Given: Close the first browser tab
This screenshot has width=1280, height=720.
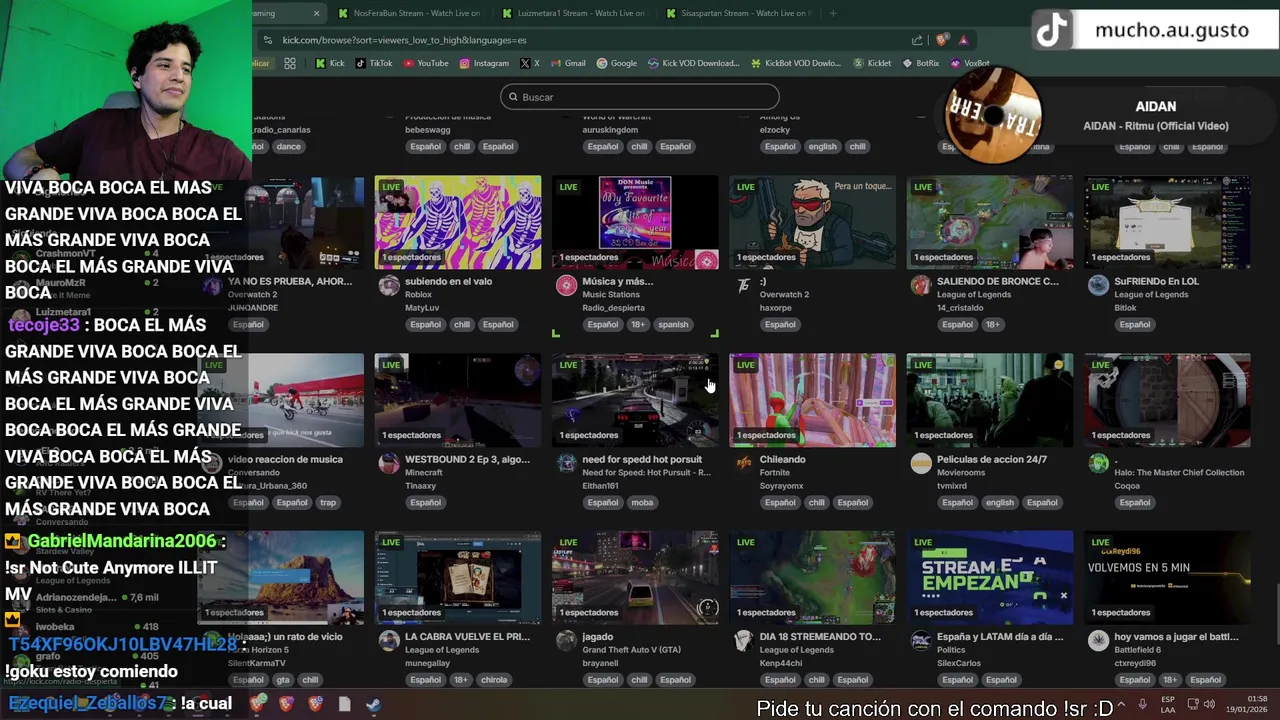Looking at the screenshot, I should (317, 13).
